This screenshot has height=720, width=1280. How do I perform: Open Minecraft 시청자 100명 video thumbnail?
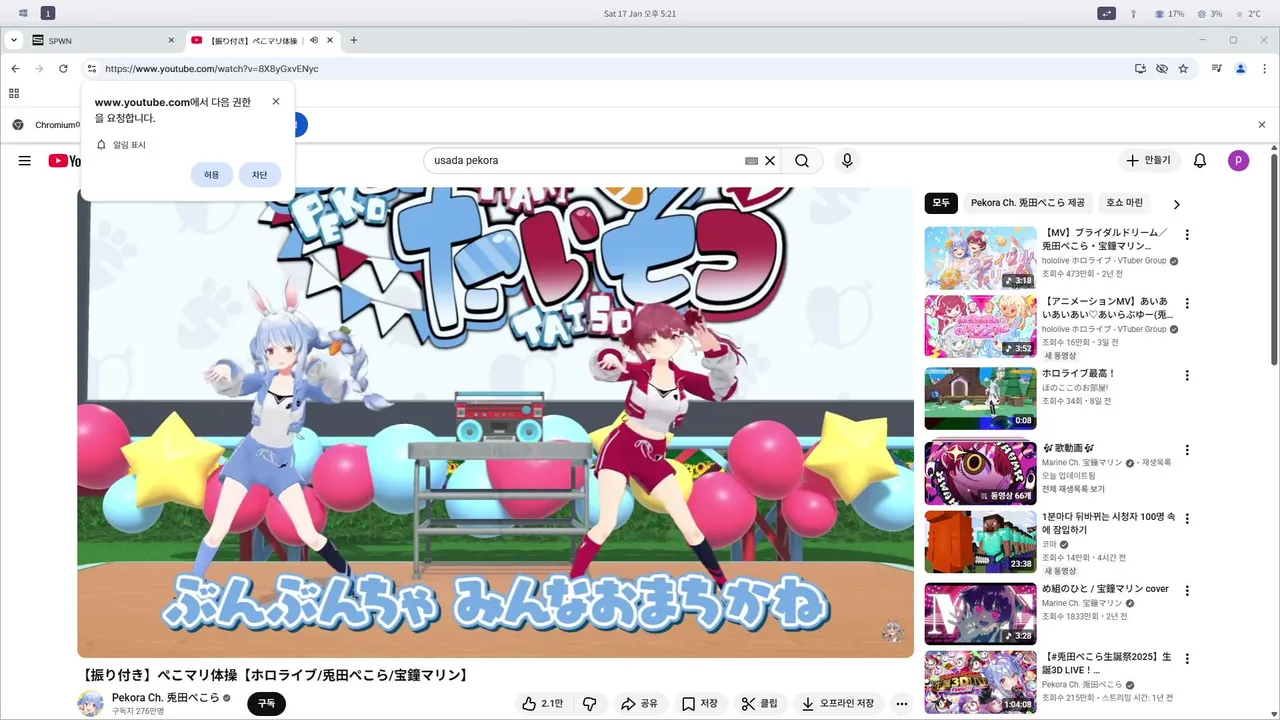980,542
